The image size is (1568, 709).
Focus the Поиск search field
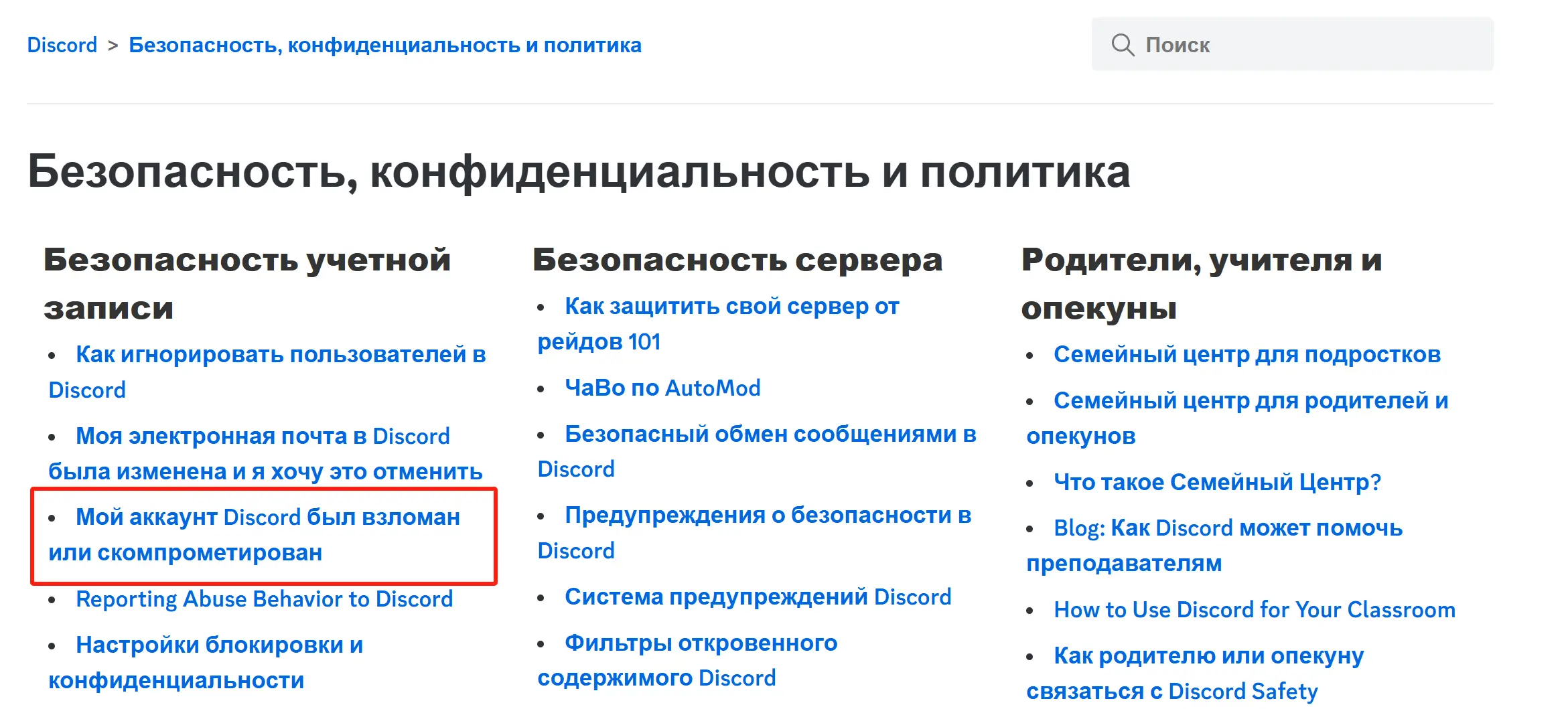pyautogui.click(x=1292, y=44)
